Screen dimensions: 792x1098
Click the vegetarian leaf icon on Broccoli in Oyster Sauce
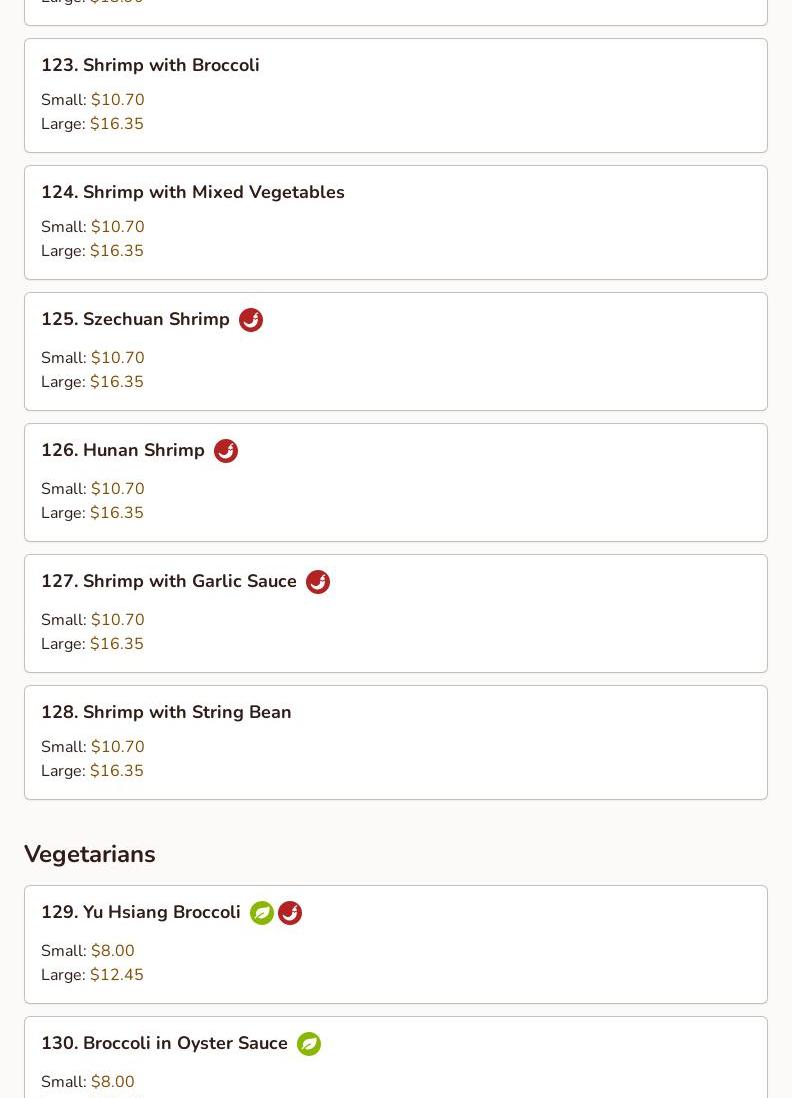coord(309,1044)
